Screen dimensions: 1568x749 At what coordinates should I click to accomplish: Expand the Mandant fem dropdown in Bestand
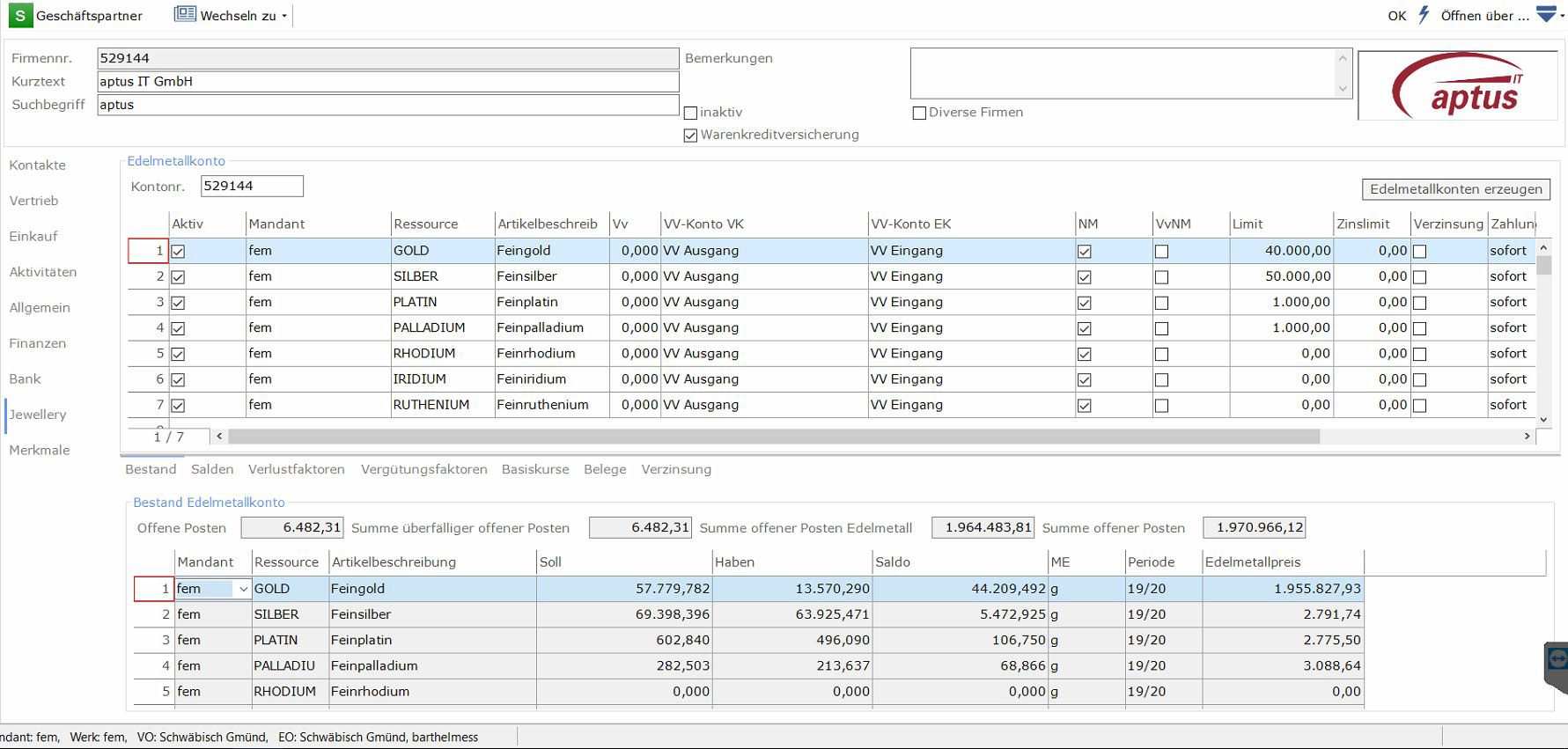pos(243,589)
